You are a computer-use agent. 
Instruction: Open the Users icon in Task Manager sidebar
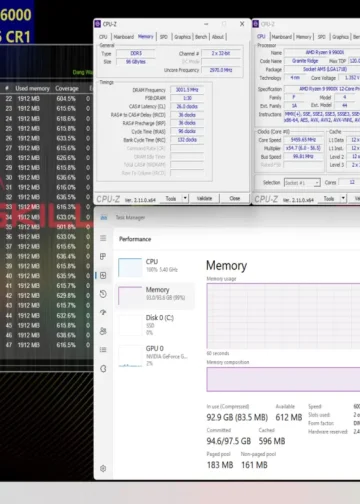click(x=103, y=331)
